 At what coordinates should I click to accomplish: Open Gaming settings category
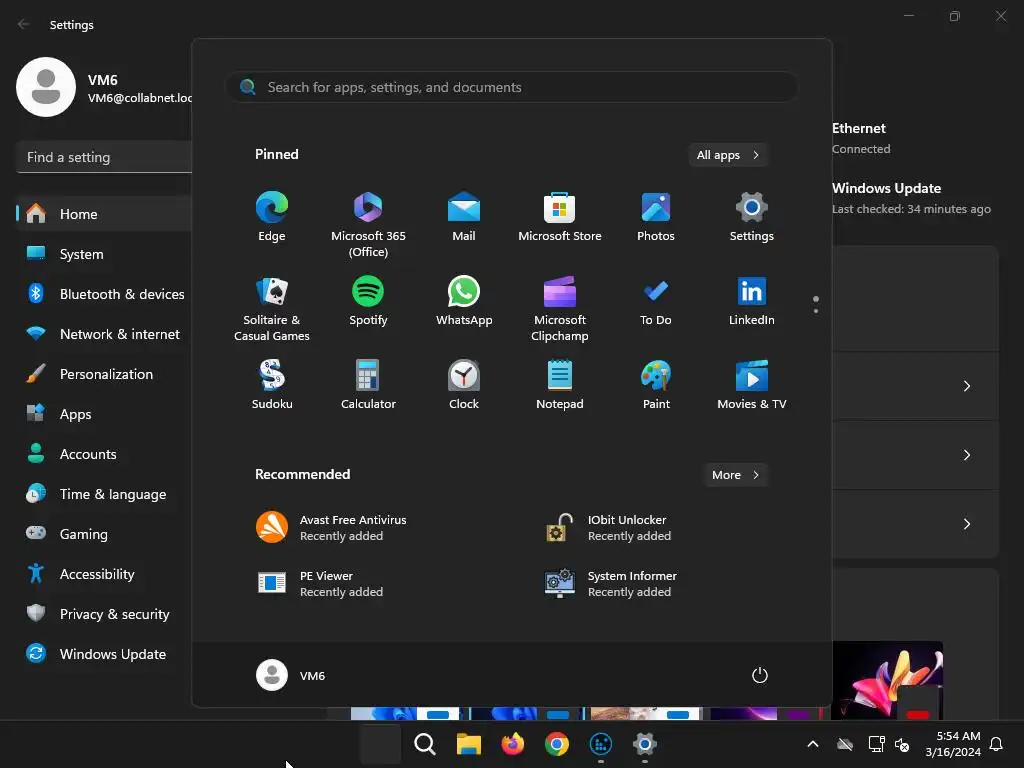point(104,534)
